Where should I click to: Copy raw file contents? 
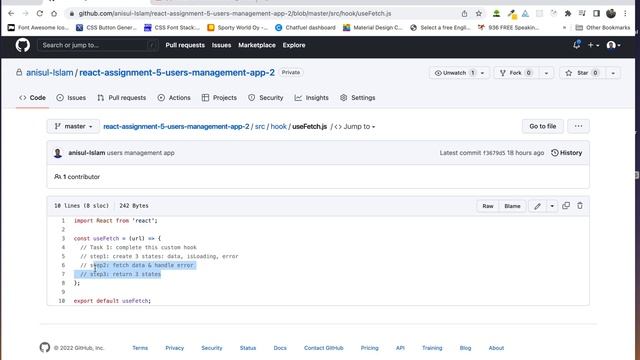click(566, 206)
